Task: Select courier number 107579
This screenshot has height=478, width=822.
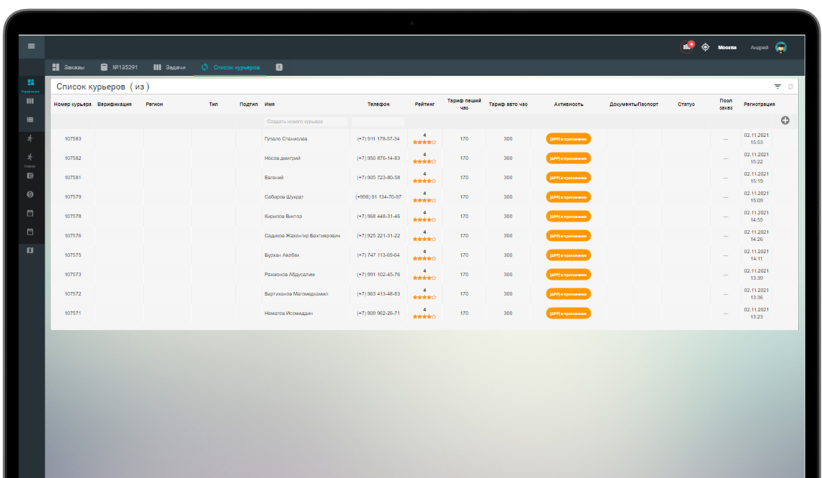Action: [73, 197]
